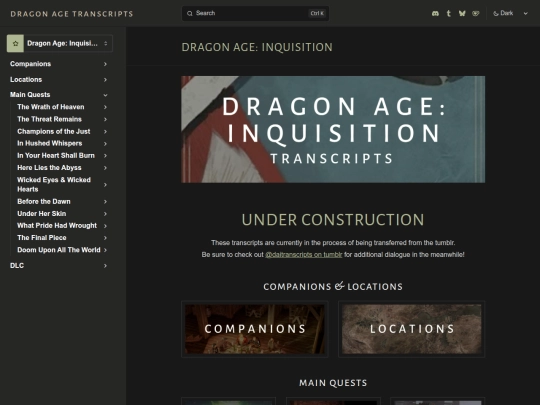Expand The Wrath of Heaven chevron

[x=105, y=107]
